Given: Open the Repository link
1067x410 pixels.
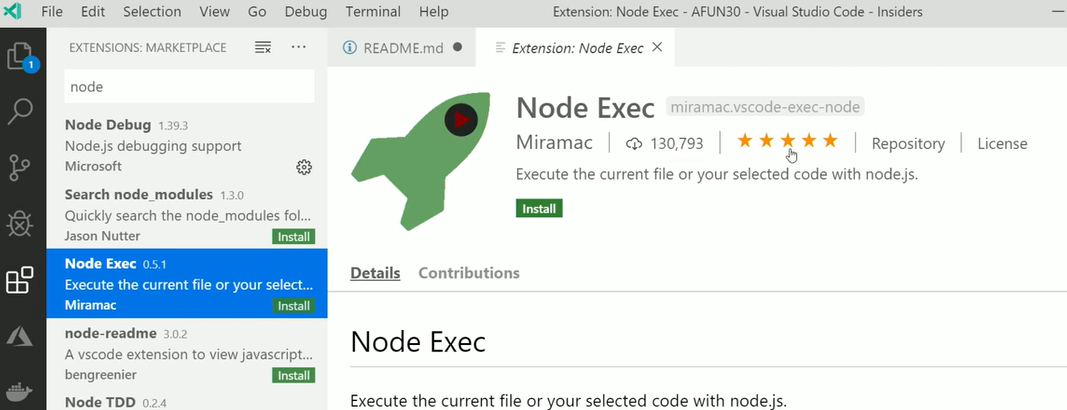Looking at the screenshot, I should pyautogui.click(x=908, y=143).
